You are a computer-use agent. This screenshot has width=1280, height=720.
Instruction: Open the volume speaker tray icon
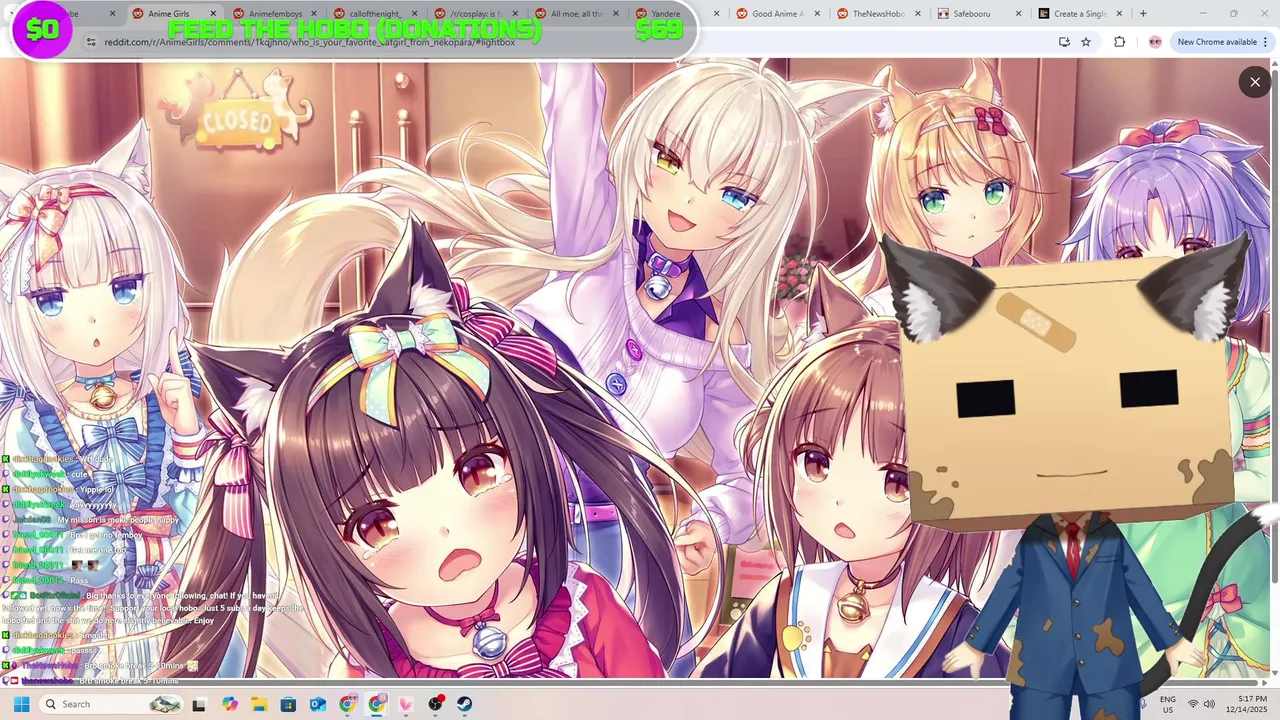point(1210,704)
